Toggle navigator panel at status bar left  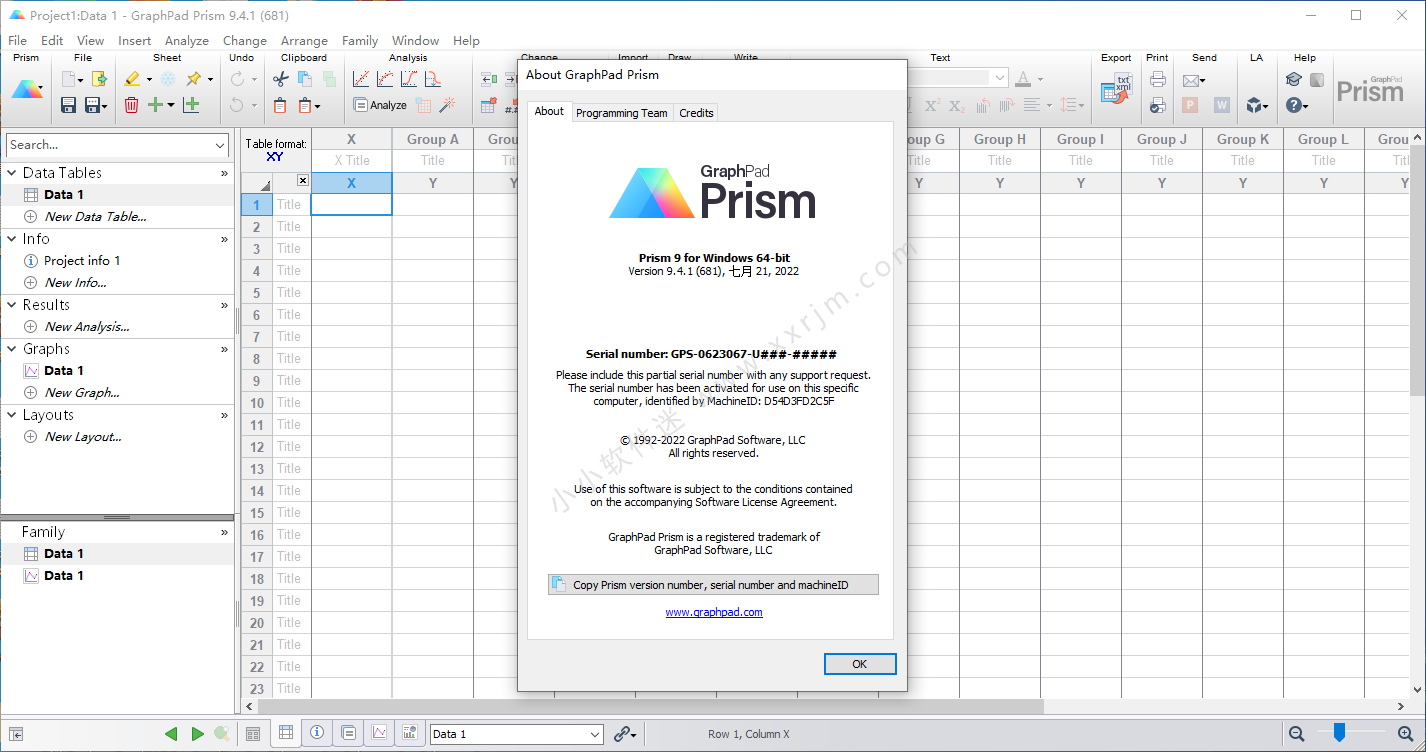(x=17, y=734)
